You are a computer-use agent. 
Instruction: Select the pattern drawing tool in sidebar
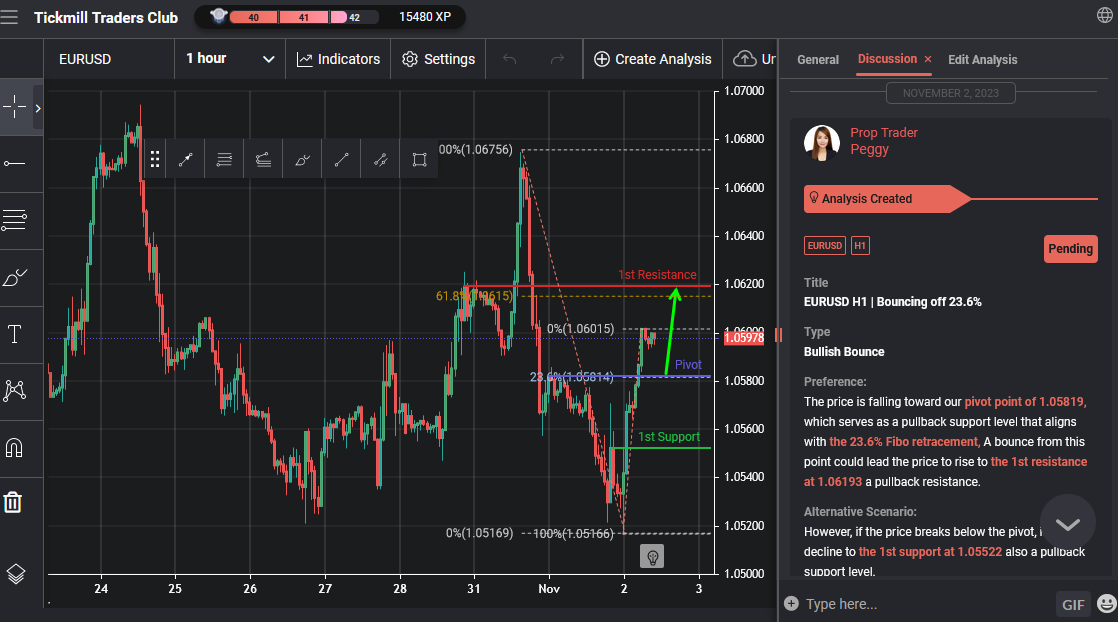14,391
